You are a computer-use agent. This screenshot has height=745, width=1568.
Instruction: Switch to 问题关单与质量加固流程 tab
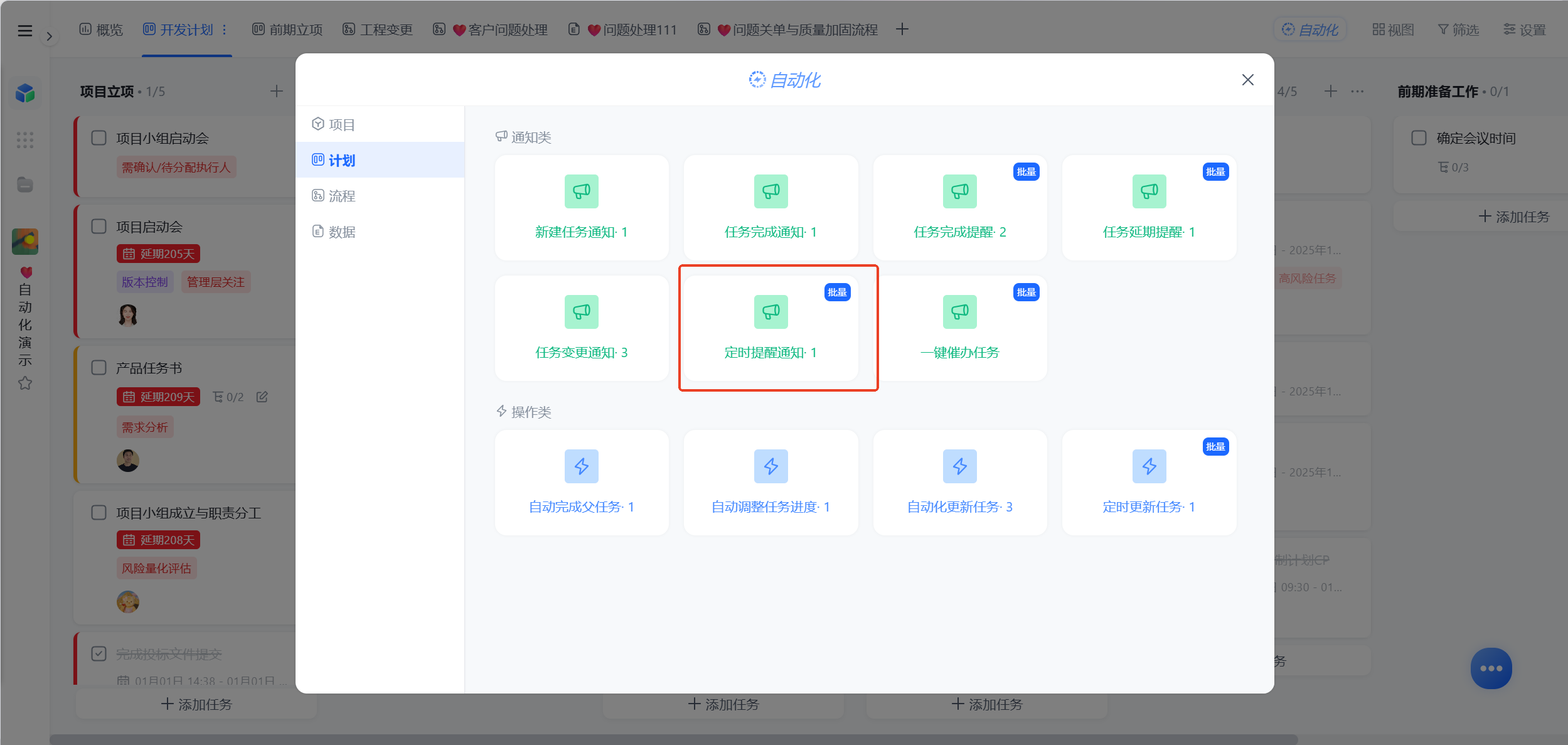[787, 29]
